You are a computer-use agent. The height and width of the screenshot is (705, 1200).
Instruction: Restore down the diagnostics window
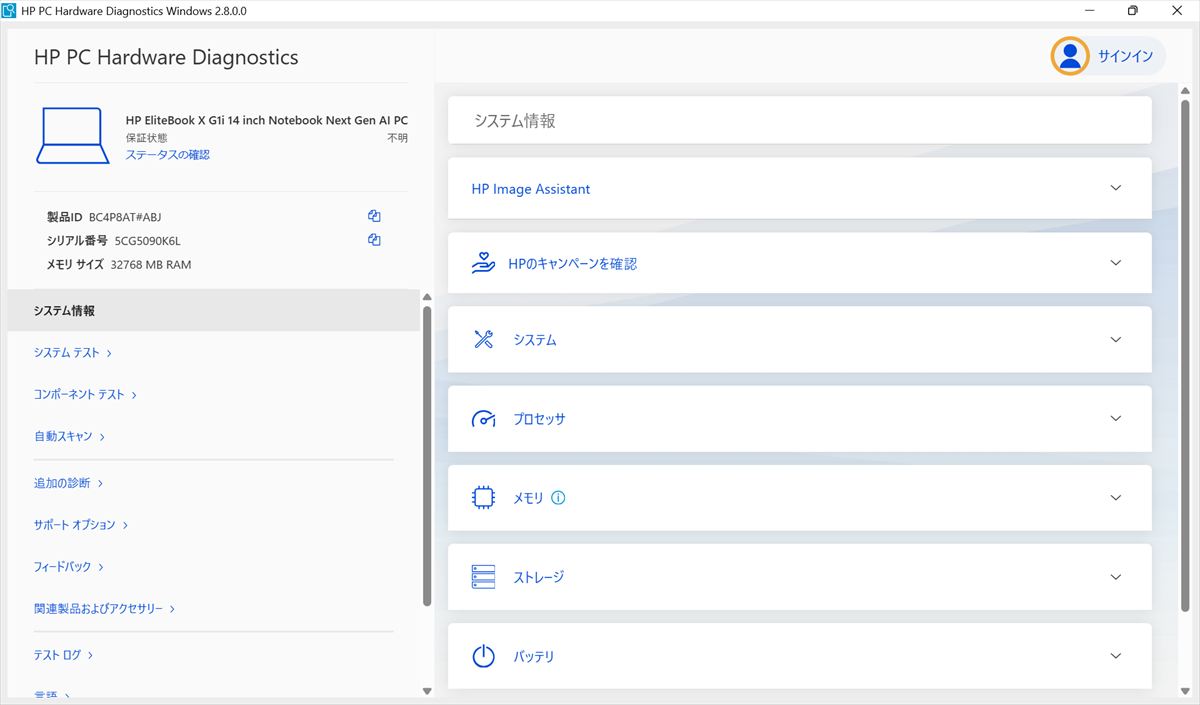[x=1133, y=11]
